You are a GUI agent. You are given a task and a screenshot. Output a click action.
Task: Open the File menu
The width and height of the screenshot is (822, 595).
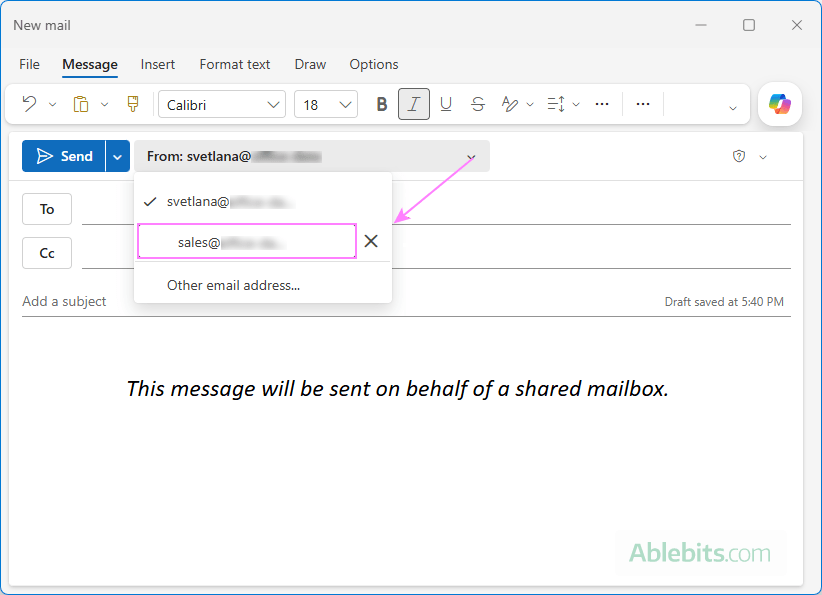(29, 64)
